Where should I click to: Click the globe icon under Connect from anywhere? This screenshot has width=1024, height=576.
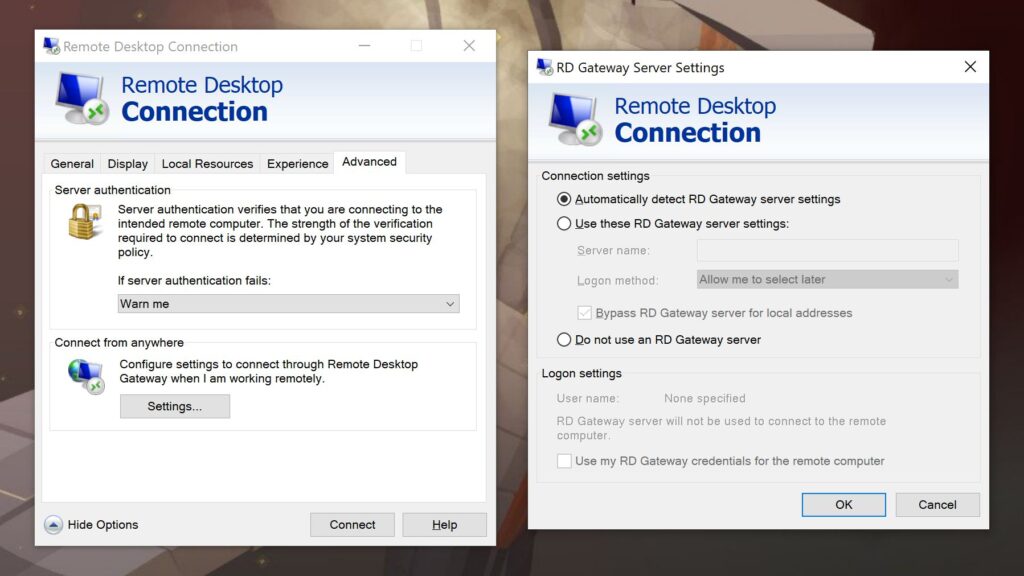click(x=86, y=376)
